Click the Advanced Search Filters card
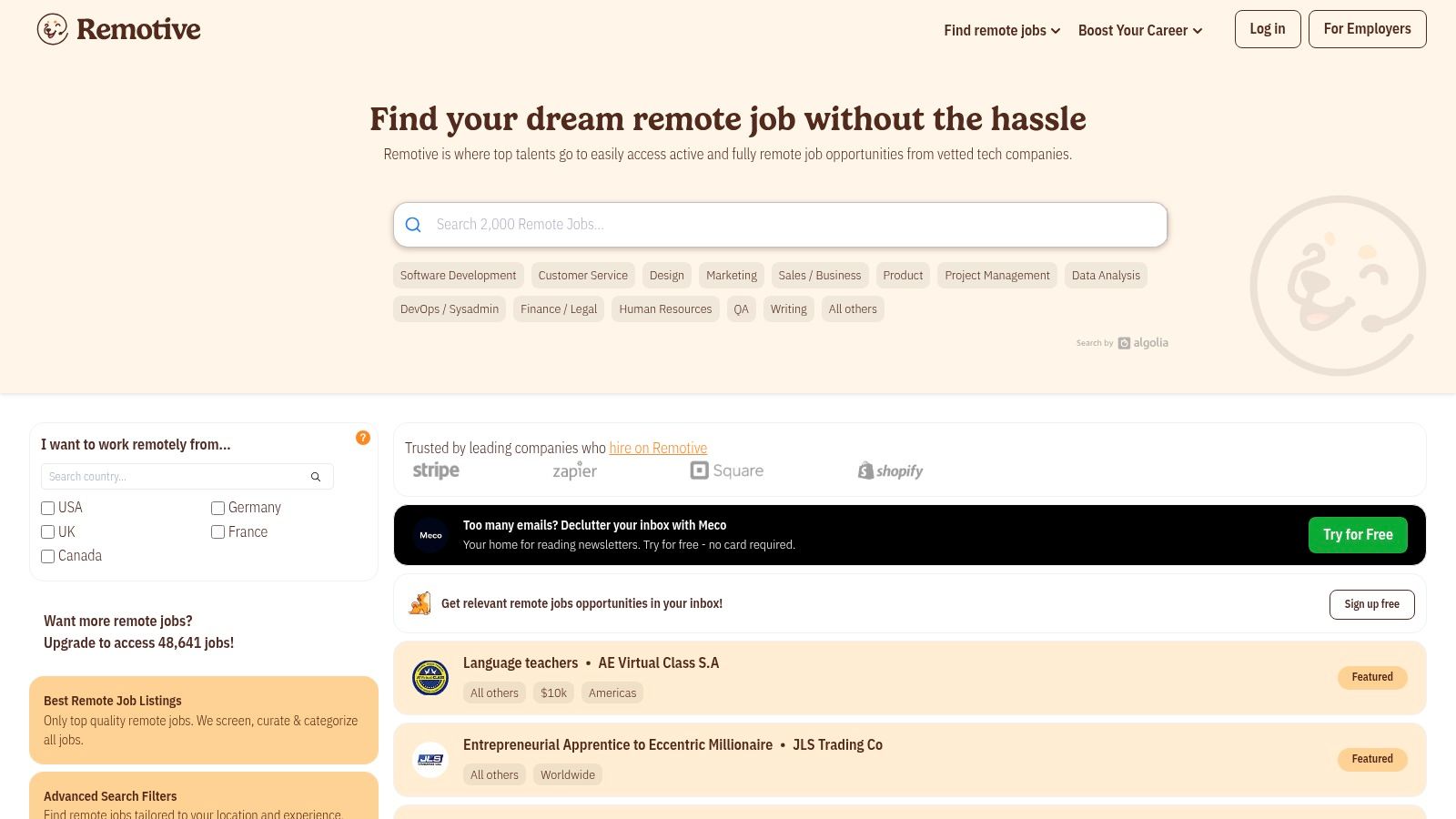Screen dimensions: 1456x819 [204, 795]
